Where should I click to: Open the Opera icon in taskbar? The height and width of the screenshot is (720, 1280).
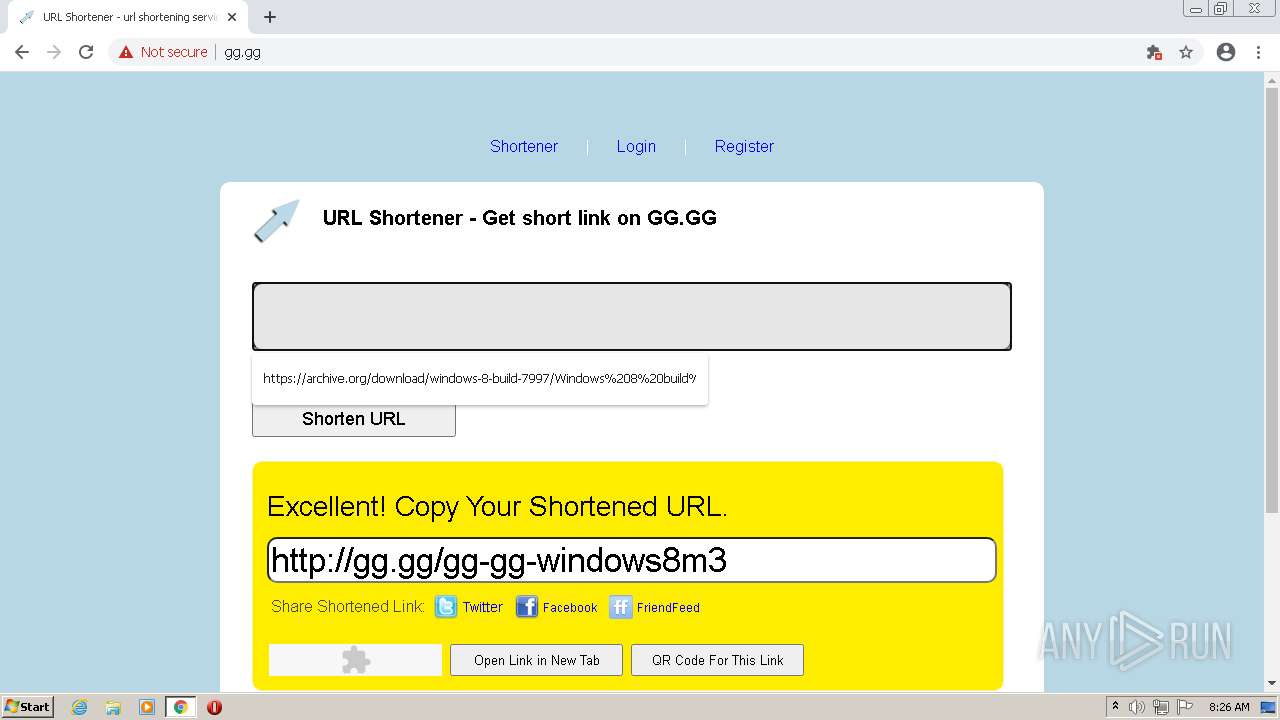[x=214, y=707]
